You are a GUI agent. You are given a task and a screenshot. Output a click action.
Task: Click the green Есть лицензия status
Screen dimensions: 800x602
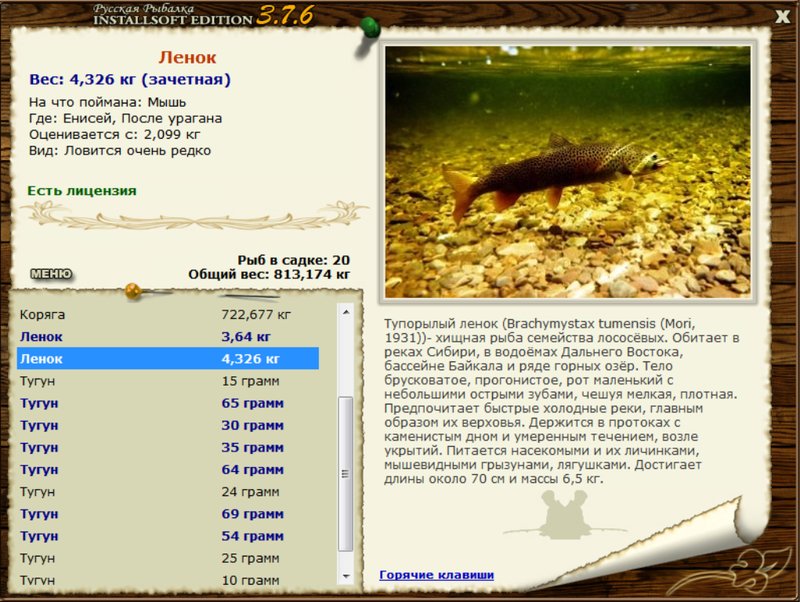(x=82, y=191)
